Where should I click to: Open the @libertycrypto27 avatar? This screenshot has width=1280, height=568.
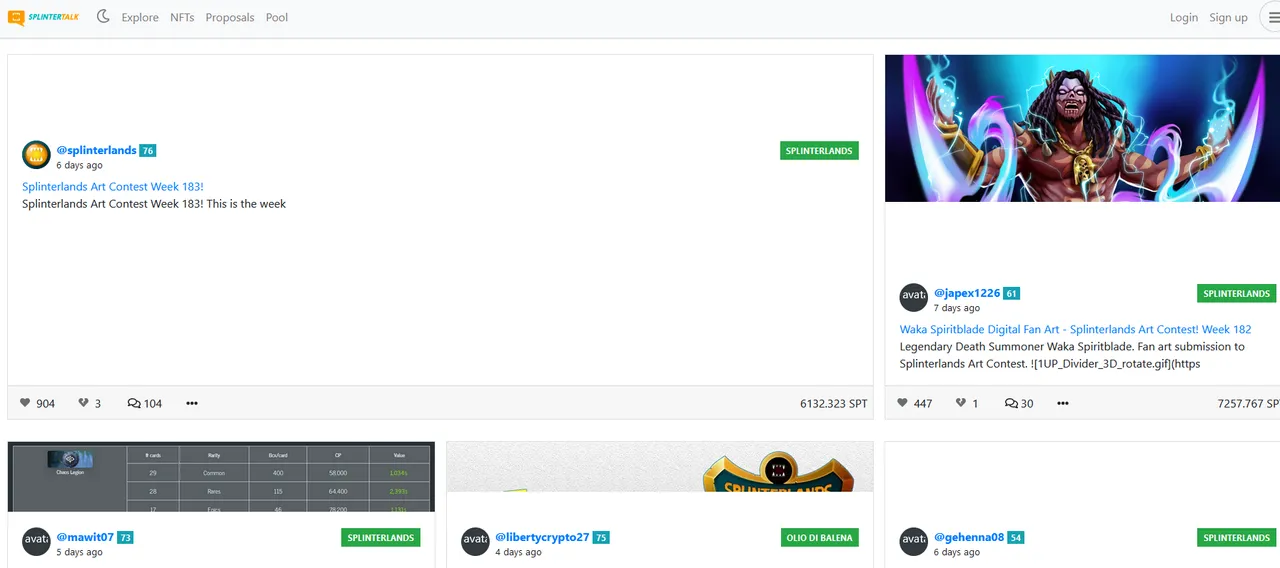click(x=475, y=541)
